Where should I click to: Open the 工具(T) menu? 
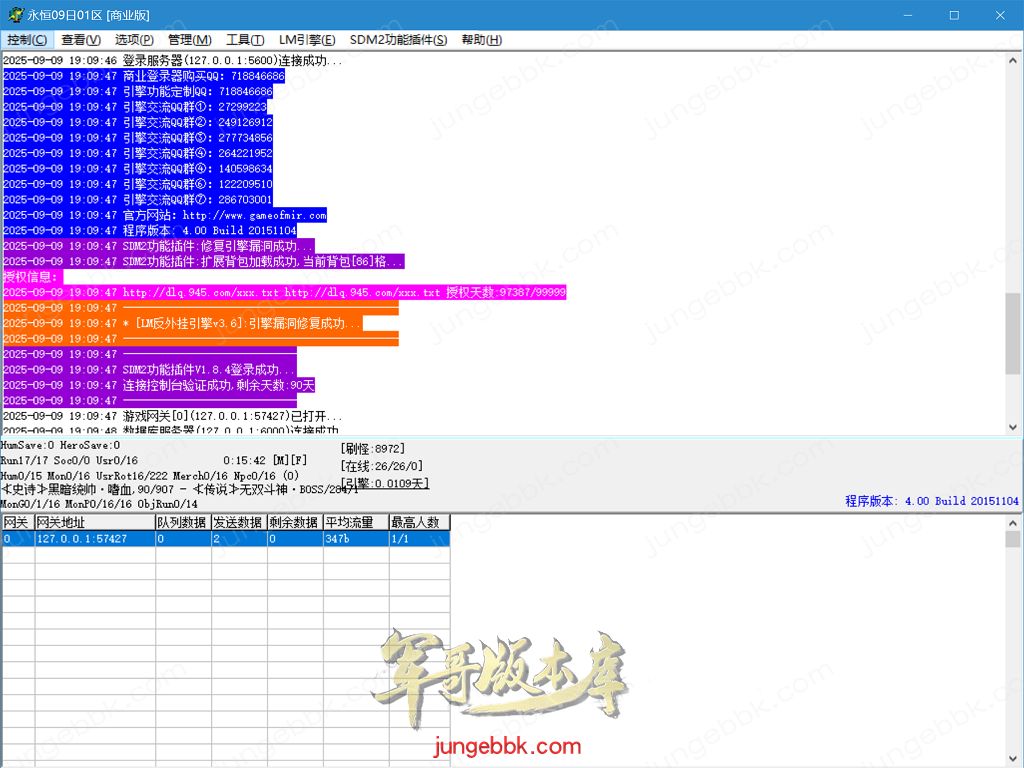245,40
